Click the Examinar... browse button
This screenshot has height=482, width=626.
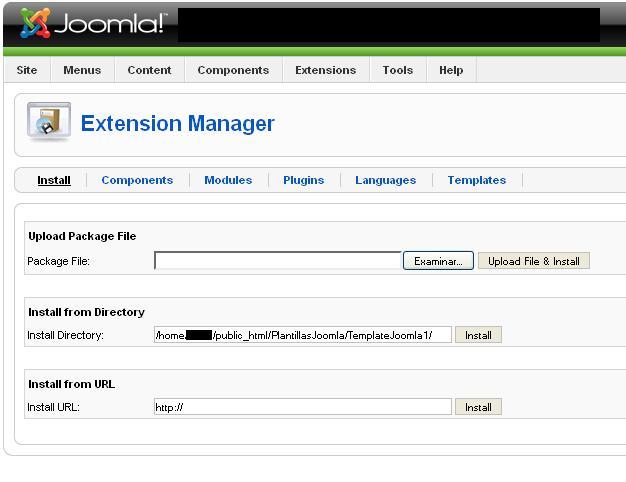coord(438,261)
